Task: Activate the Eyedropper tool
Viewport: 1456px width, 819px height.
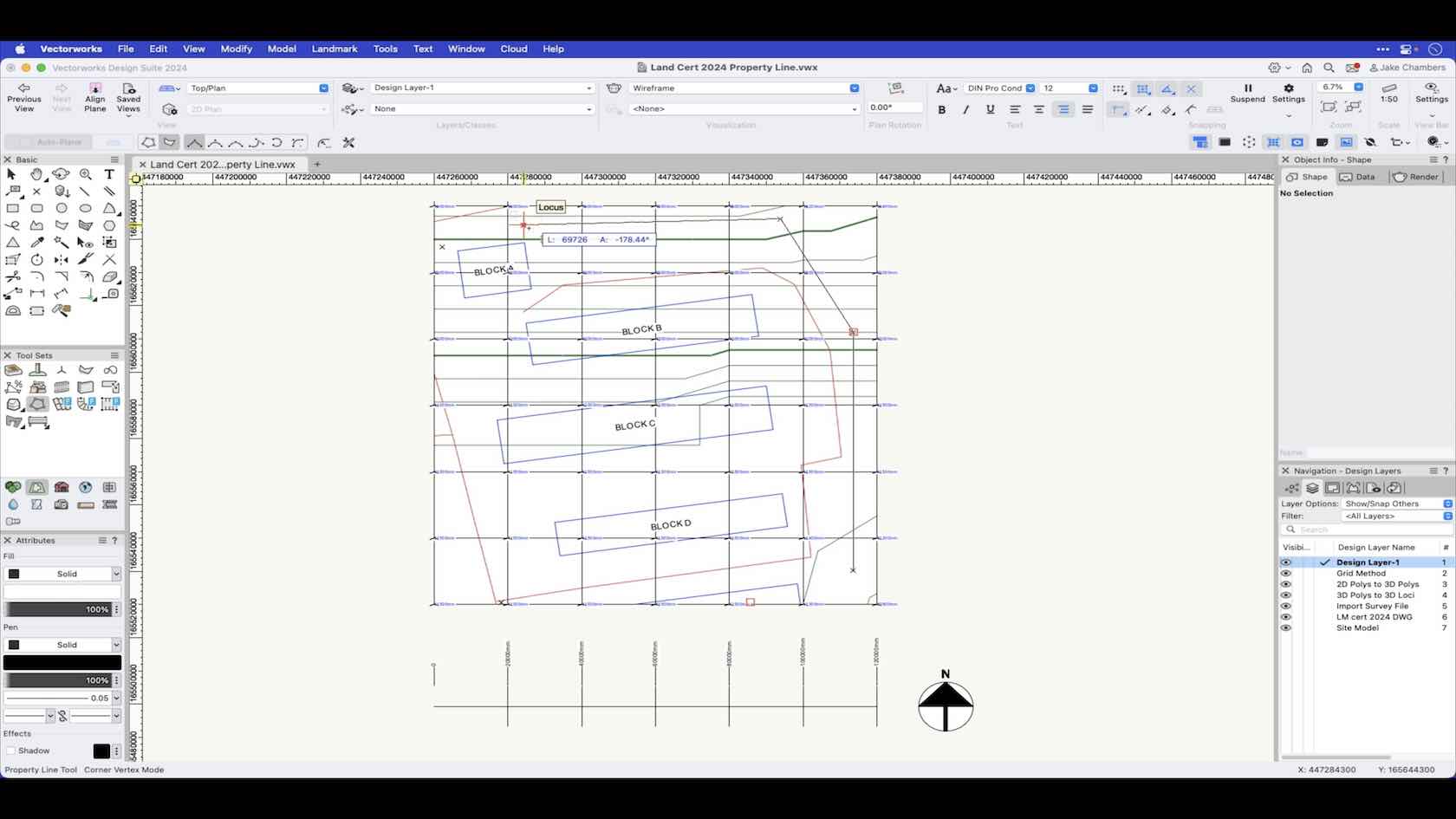Action: [x=37, y=243]
